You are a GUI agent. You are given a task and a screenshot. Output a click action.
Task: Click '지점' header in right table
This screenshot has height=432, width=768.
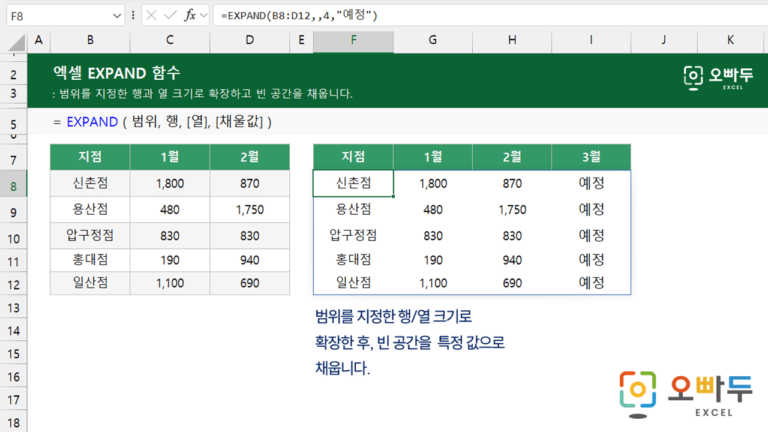tap(353, 157)
